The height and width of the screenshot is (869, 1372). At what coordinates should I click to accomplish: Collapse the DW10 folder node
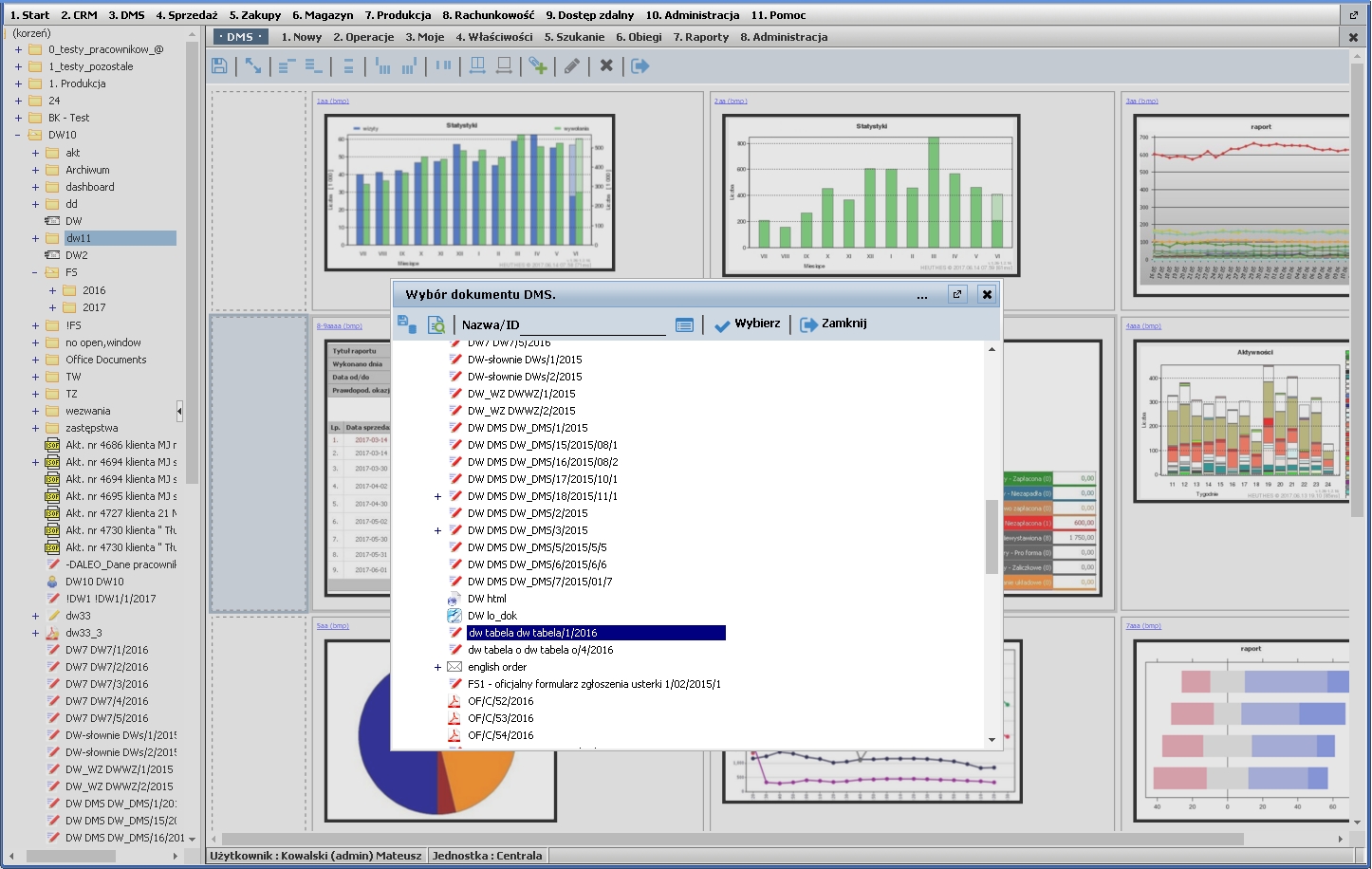click(x=18, y=135)
